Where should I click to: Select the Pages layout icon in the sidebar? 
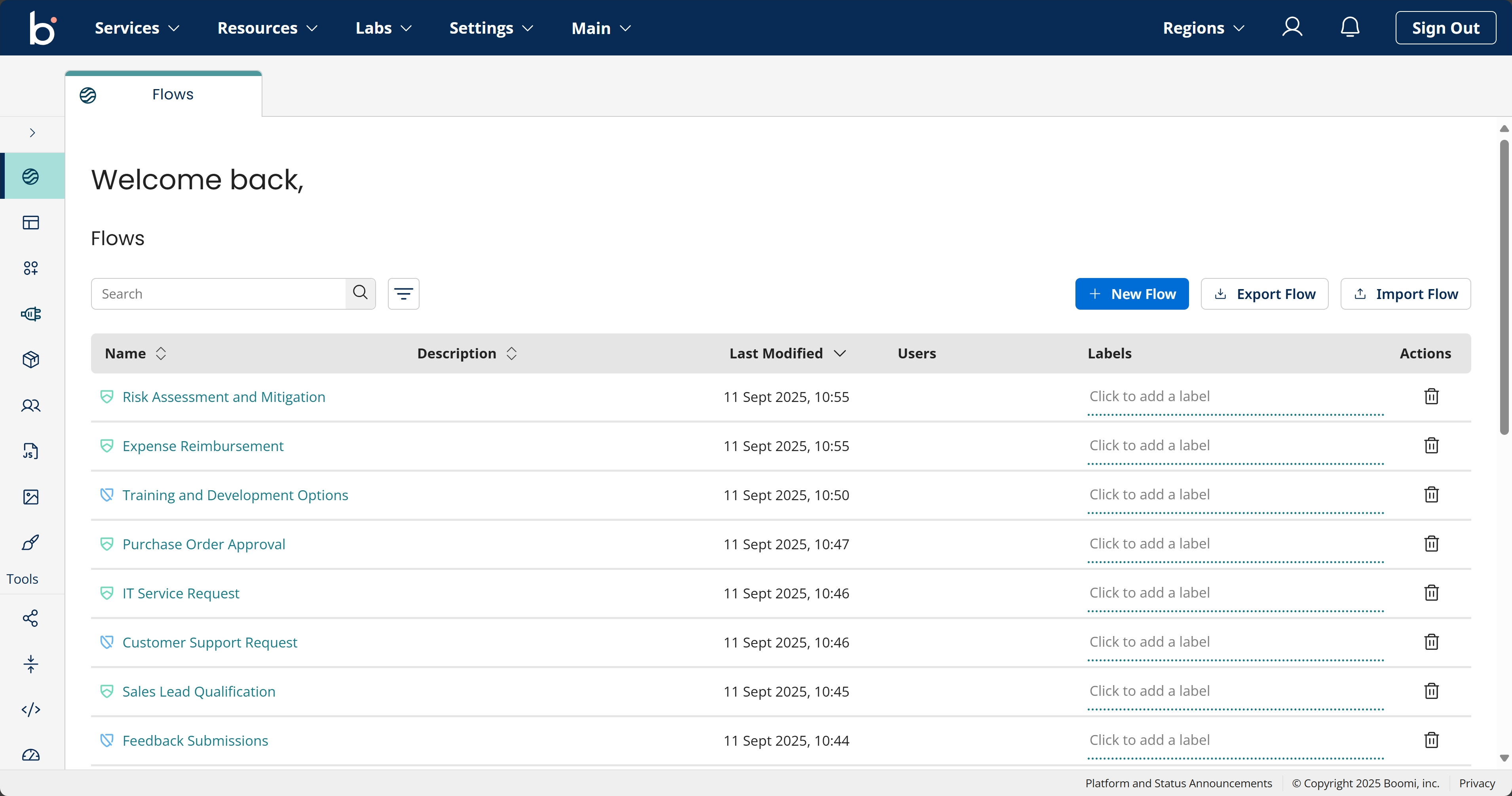tap(31, 222)
